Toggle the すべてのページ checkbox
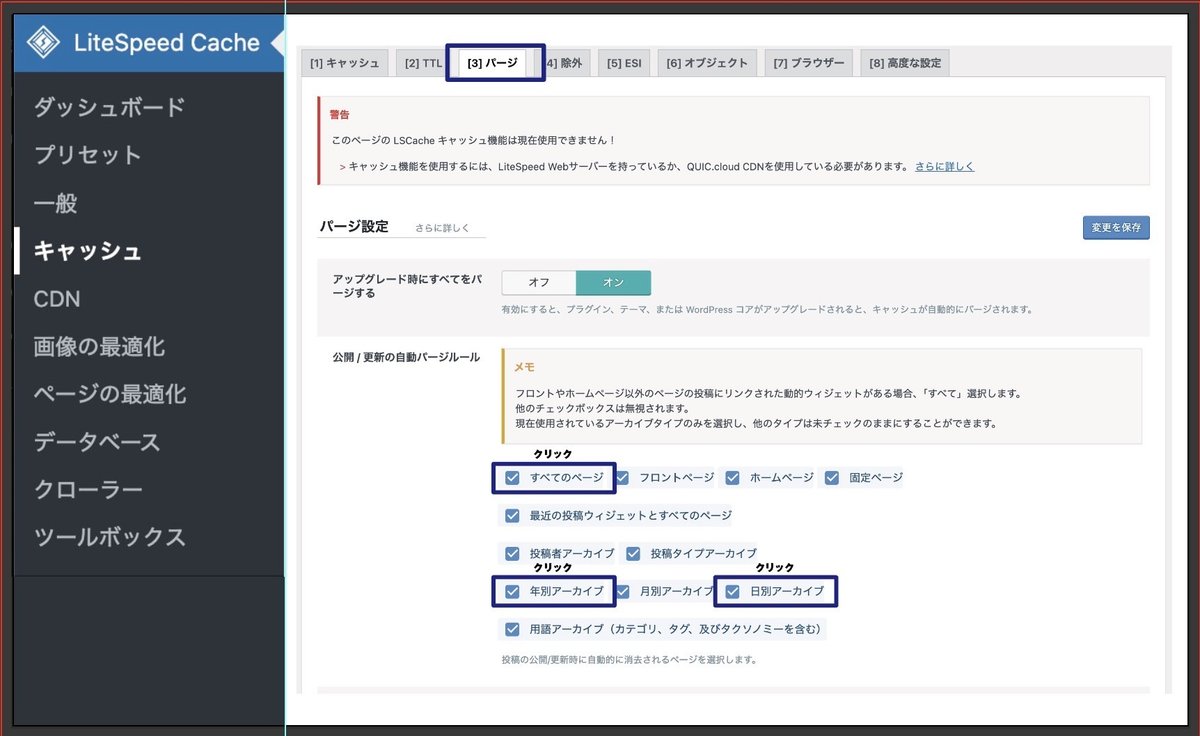Screen dimensions: 1200x736 click(513, 478)
